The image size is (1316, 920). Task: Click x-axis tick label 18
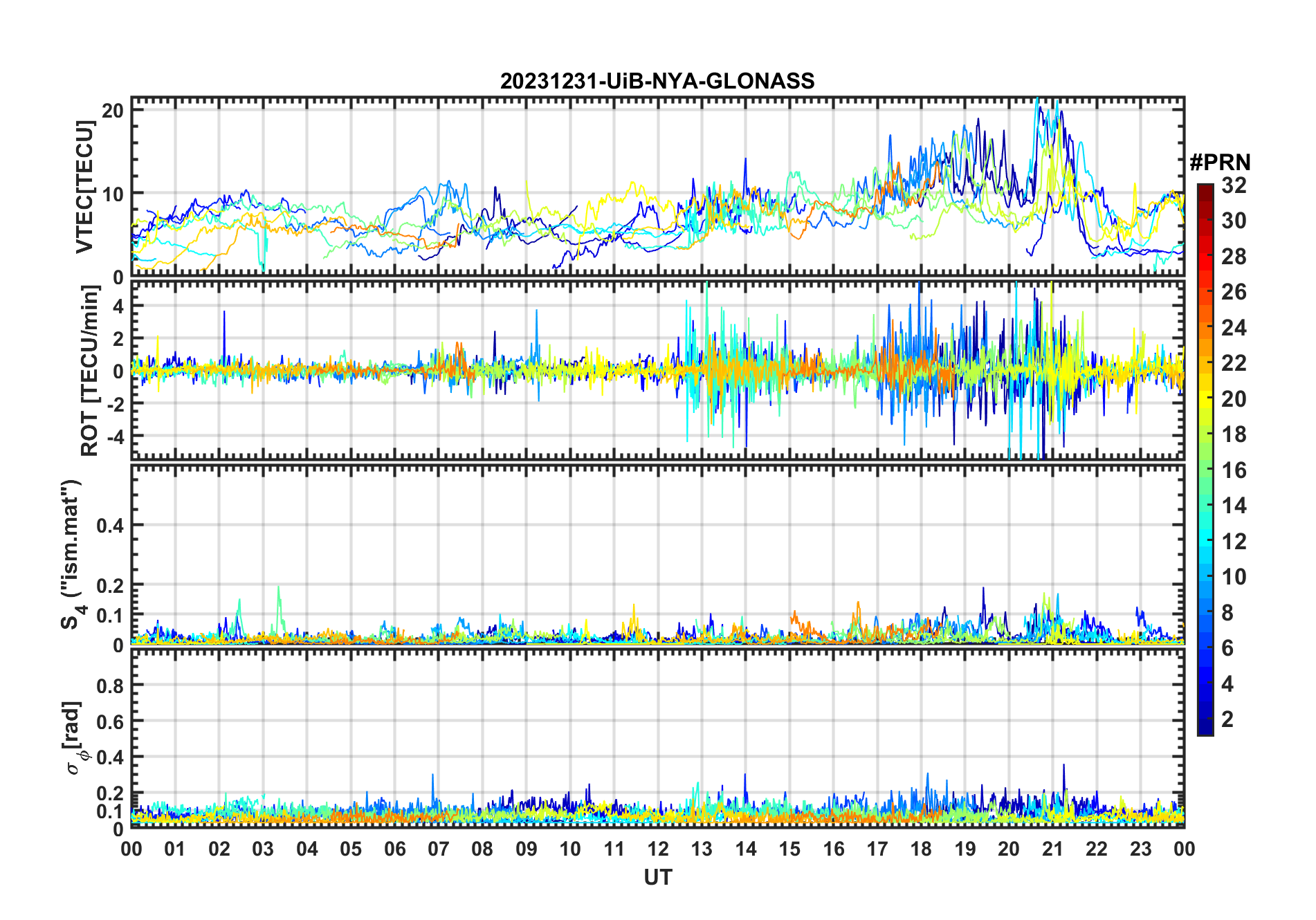pyautogui.click(x=921, y=849)
